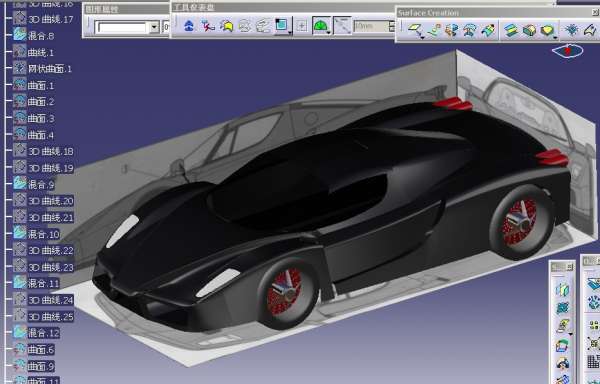Toggle the diagonal dashed-line button beside the protractor

coord(342,26)
